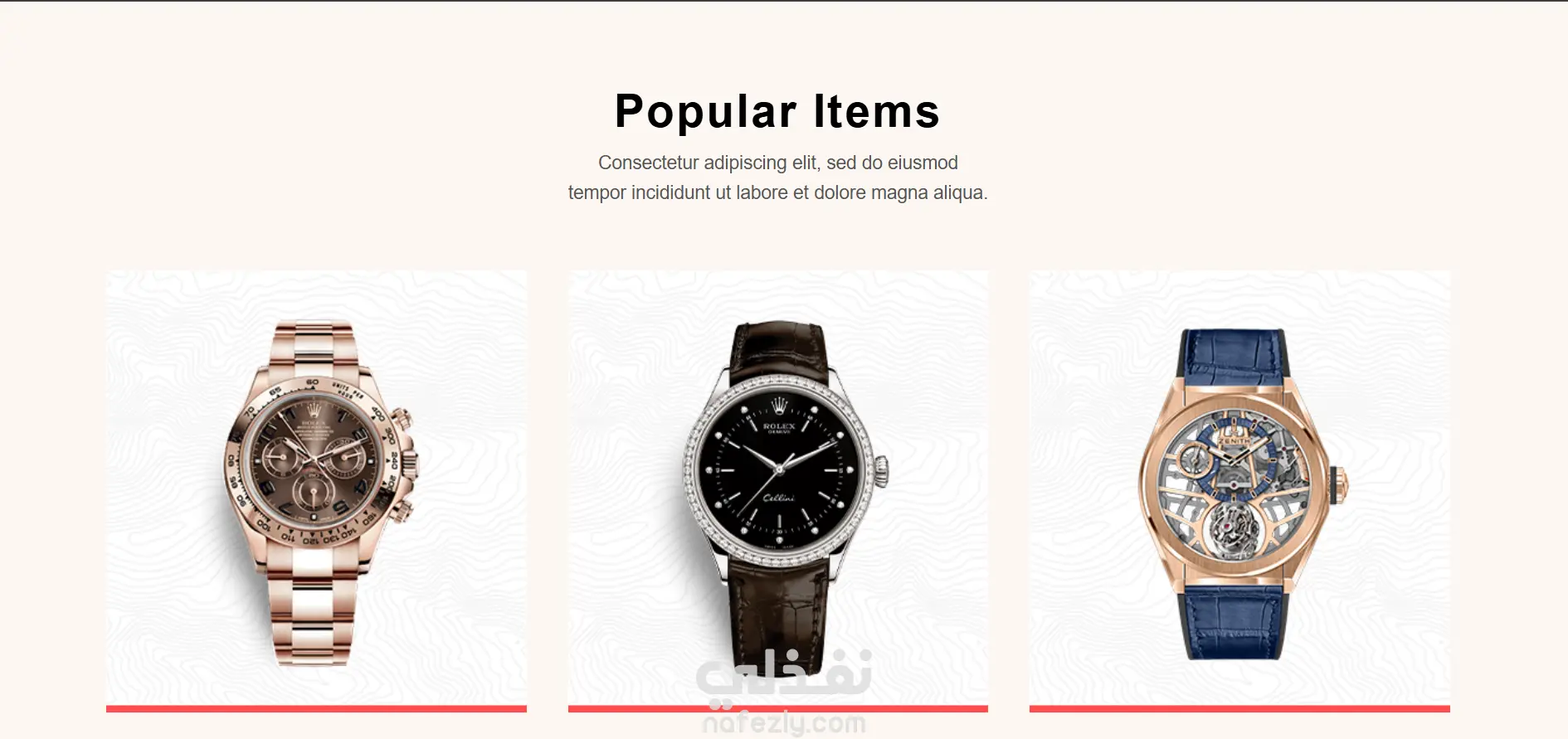Click the Rolex crown logo on black dial

(x=779, y=406)
